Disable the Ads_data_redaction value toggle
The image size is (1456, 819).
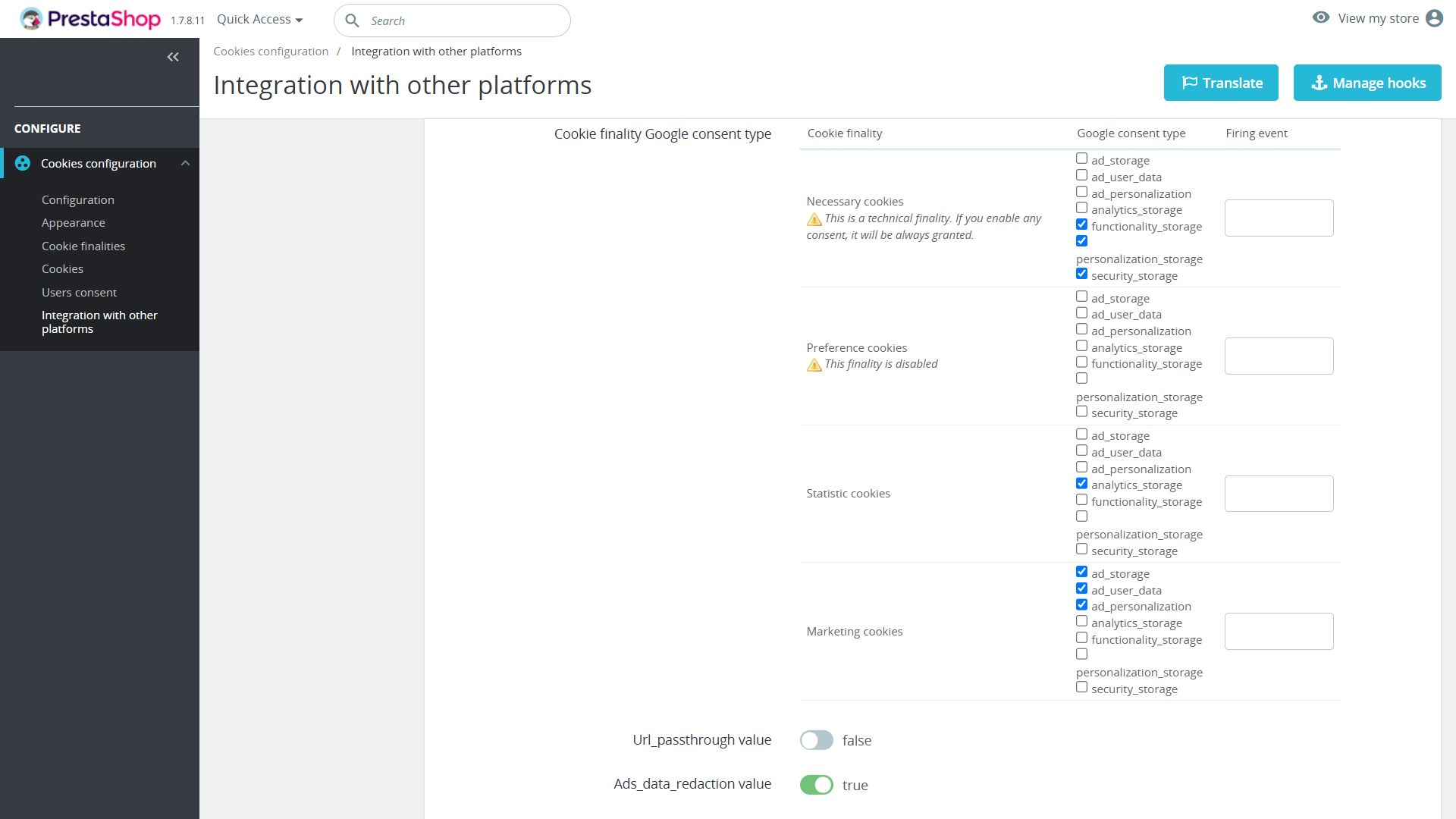pos(816,785)
